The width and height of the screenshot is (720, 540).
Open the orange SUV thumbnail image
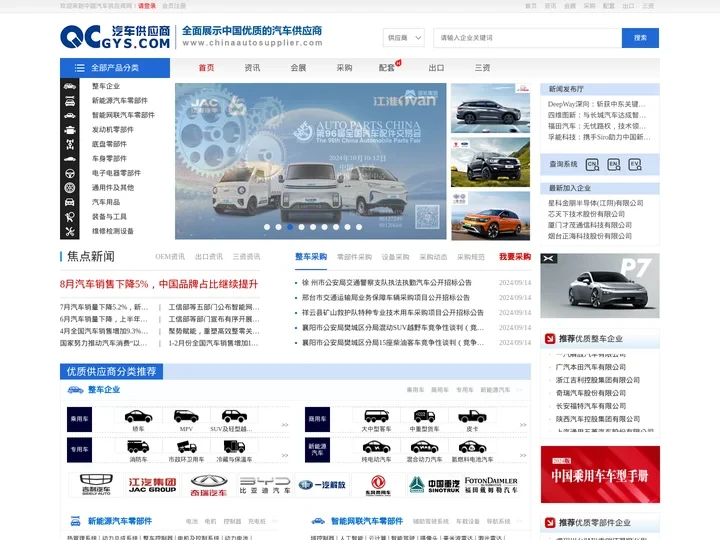tap(490, 216)
